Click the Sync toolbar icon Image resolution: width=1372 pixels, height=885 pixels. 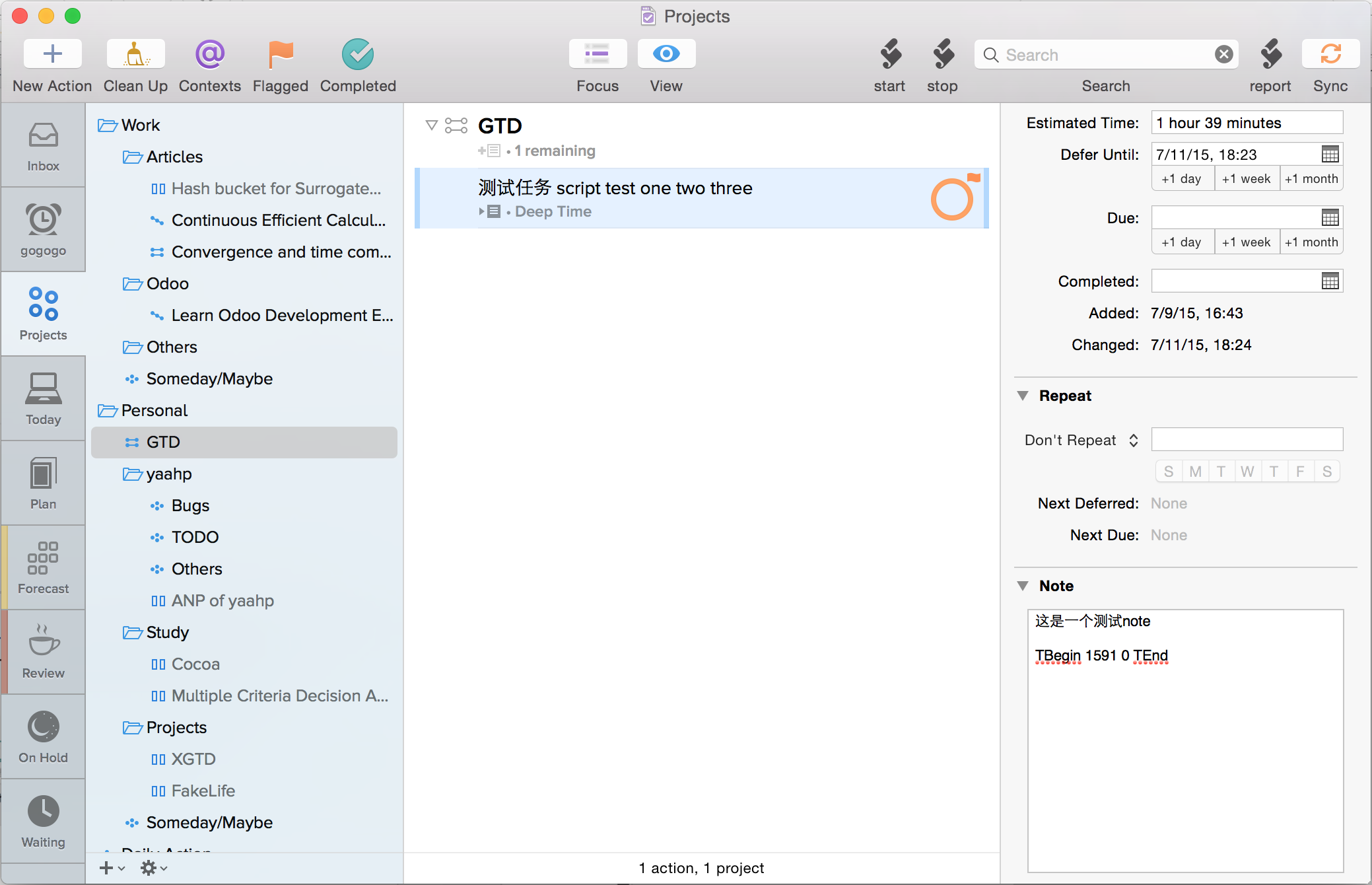1330,54
